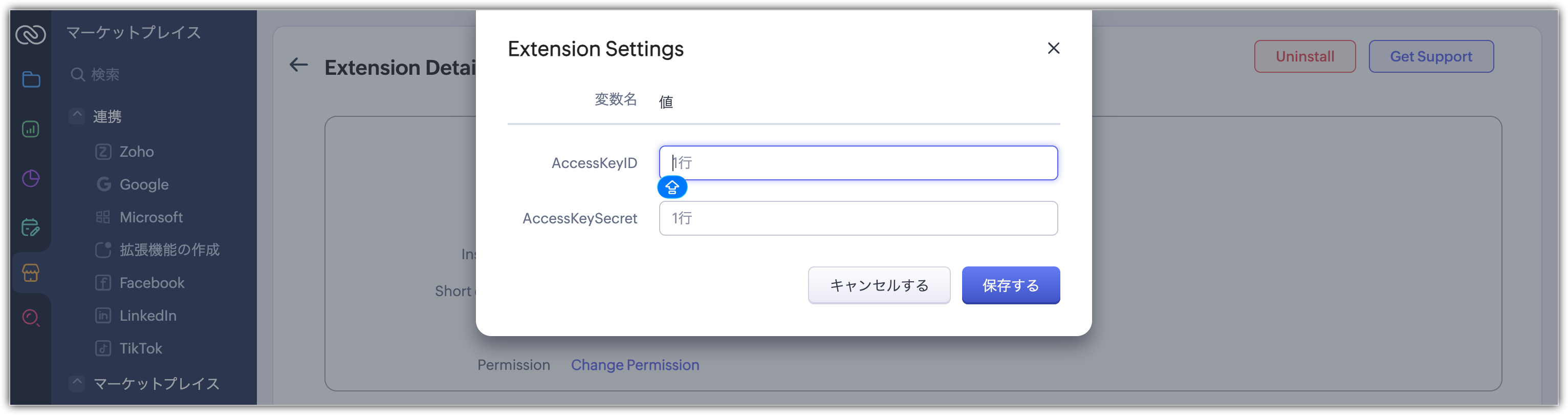
Task: Select TikTok in the sidebar
Action: click(141, 348)
